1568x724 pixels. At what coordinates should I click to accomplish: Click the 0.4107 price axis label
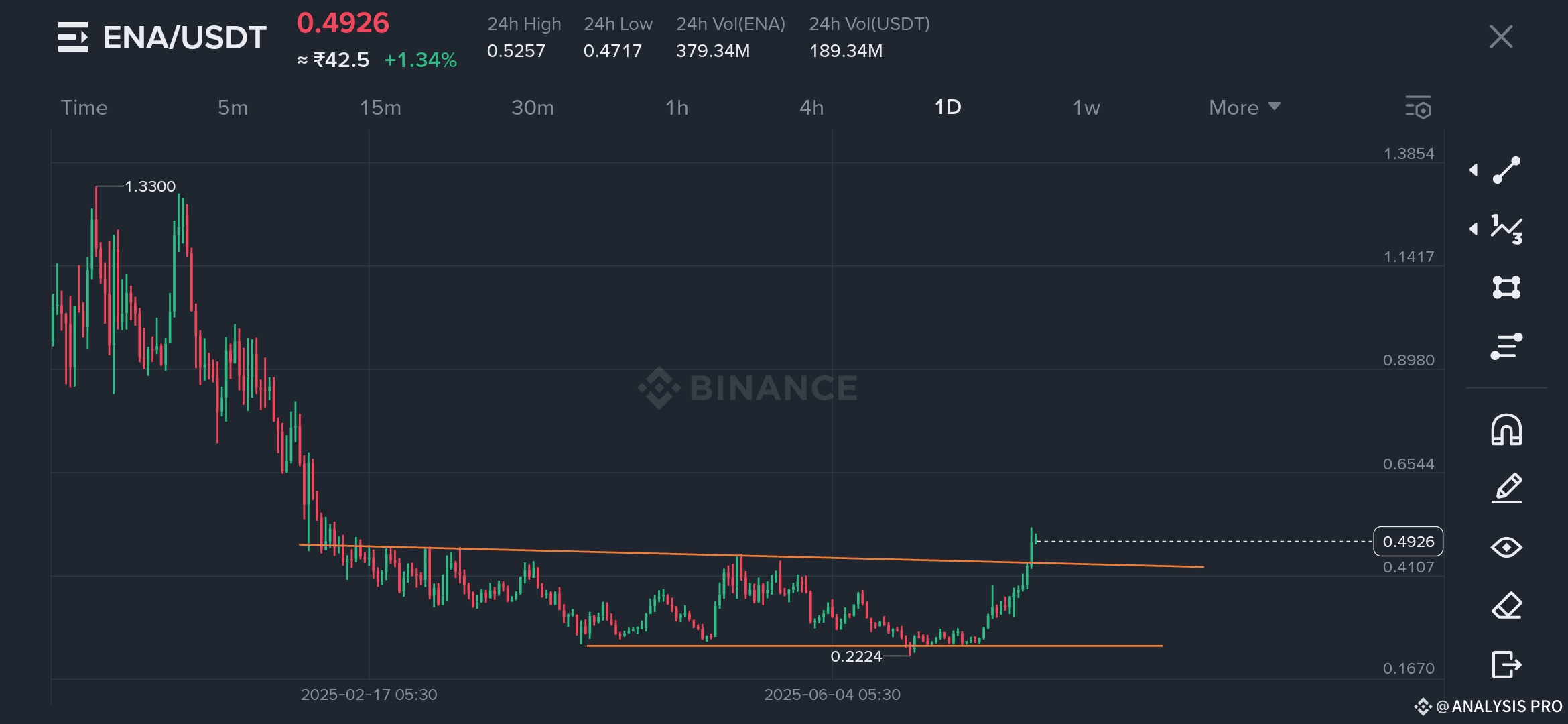click(x=1409, y=567)
